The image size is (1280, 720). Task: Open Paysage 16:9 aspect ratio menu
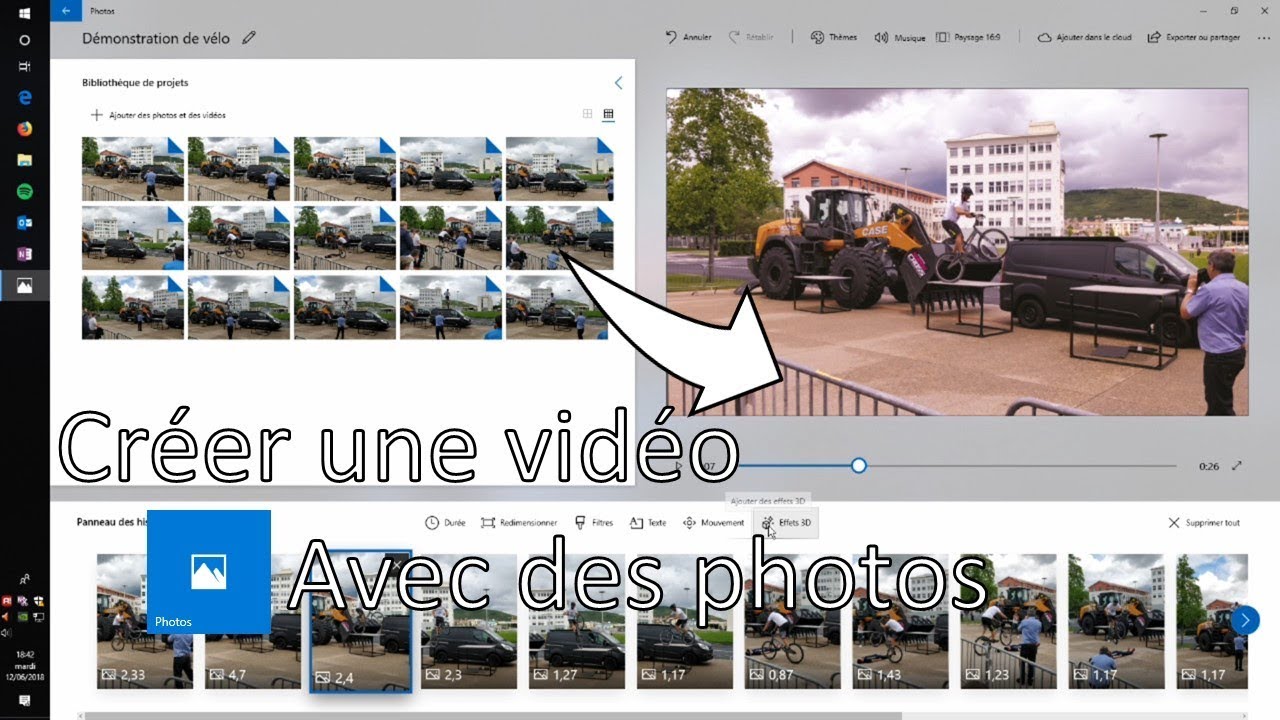(968, 37)
